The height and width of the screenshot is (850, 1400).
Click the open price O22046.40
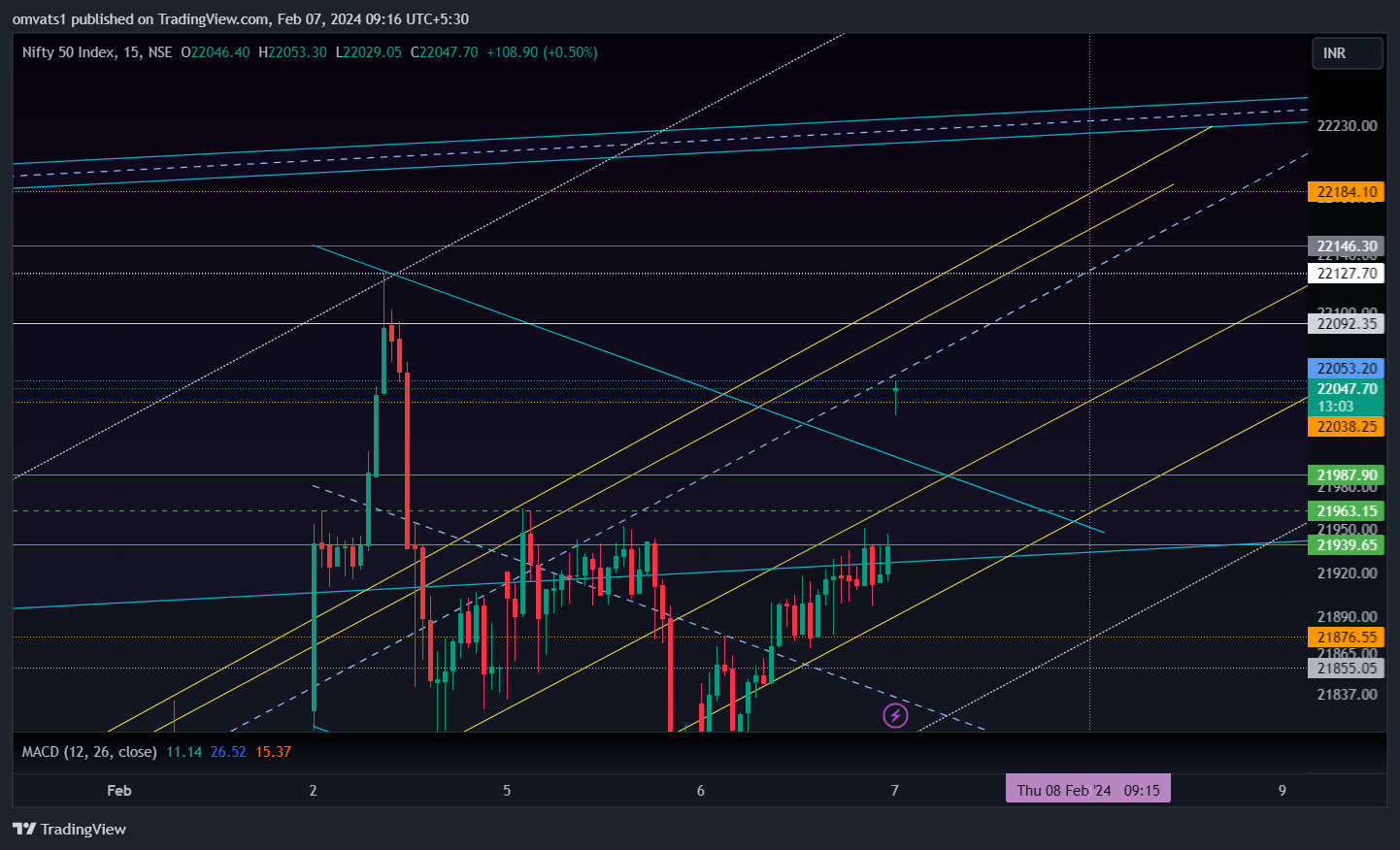pos(216,52)
